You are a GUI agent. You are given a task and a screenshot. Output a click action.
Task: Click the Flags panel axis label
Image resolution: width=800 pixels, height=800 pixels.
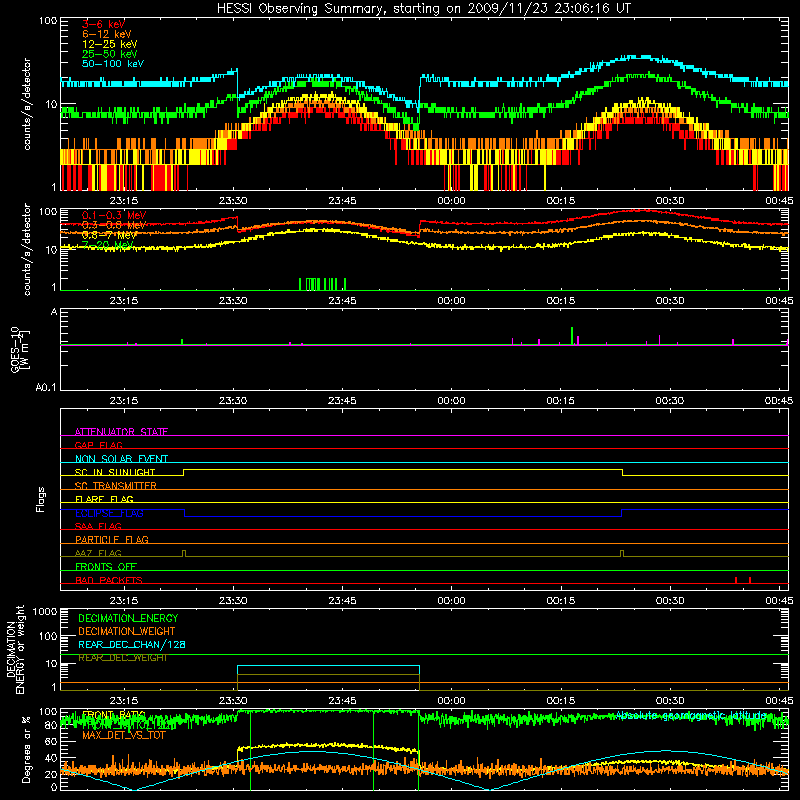coord(41,499)
